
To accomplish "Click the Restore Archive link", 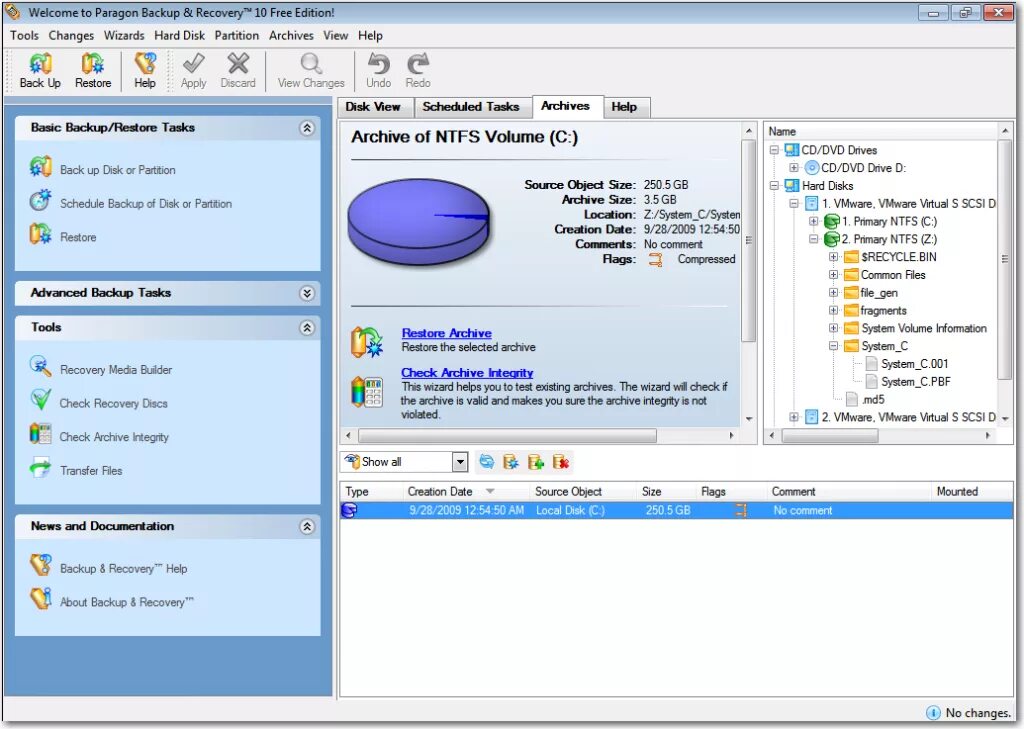I will pyautogui.click(x=447, y=333).
